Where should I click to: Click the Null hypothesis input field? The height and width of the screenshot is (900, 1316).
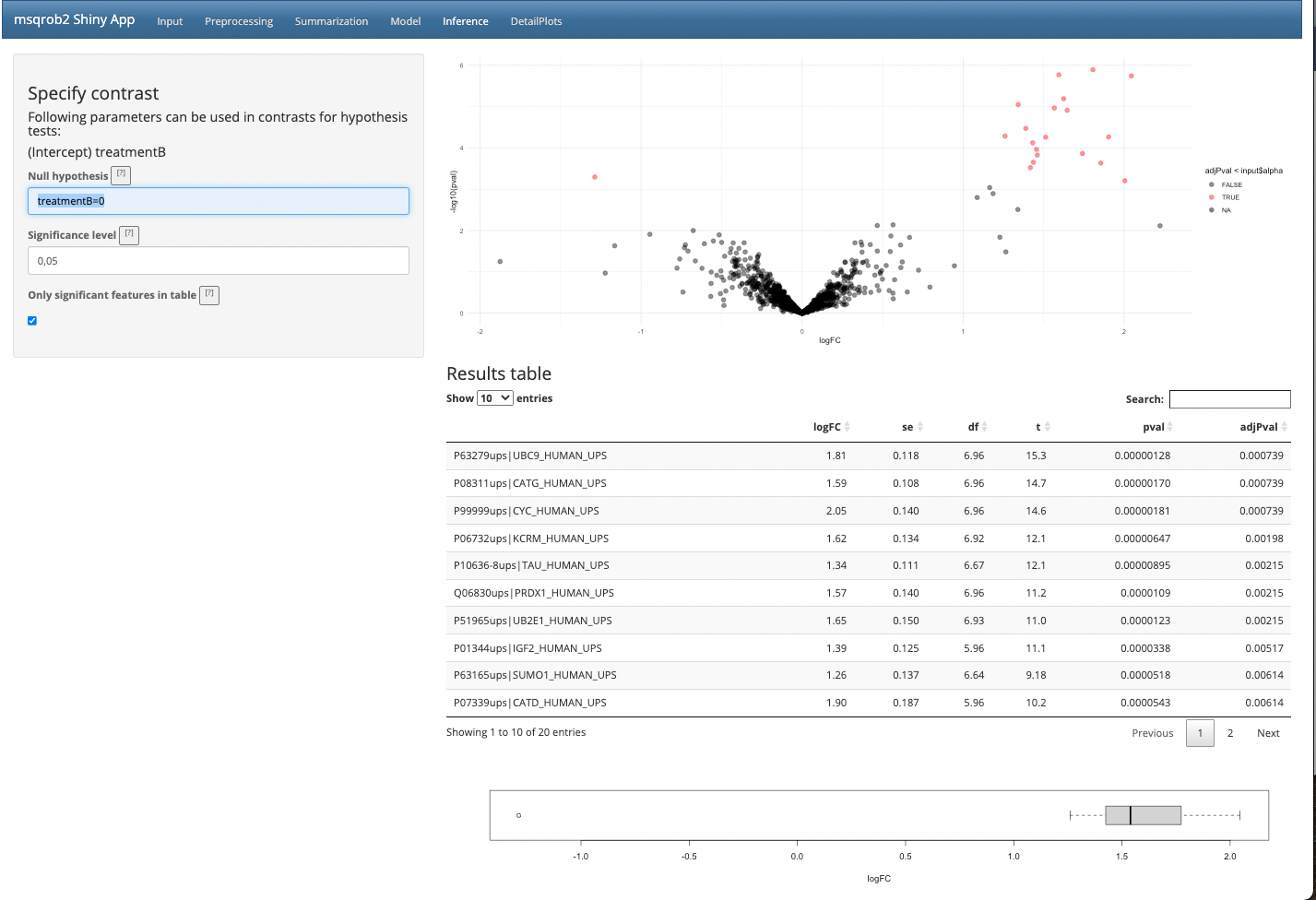pos(219,201)
